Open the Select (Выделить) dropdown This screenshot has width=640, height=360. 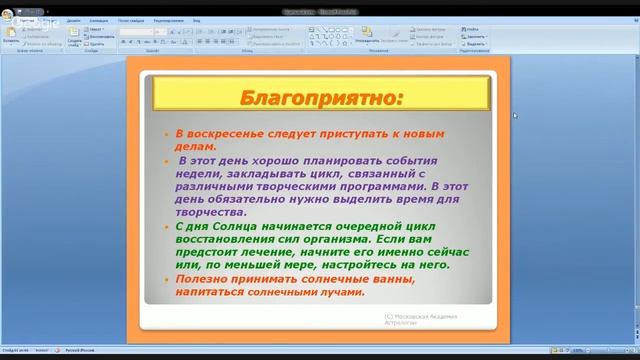[474, 44]
